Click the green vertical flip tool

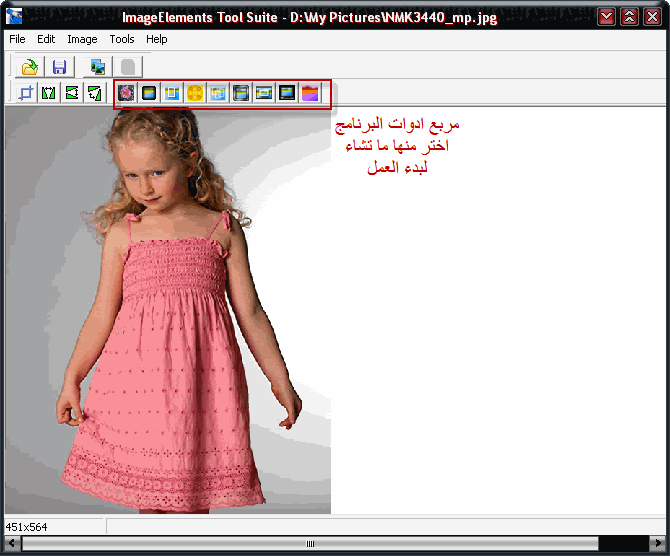72,93
